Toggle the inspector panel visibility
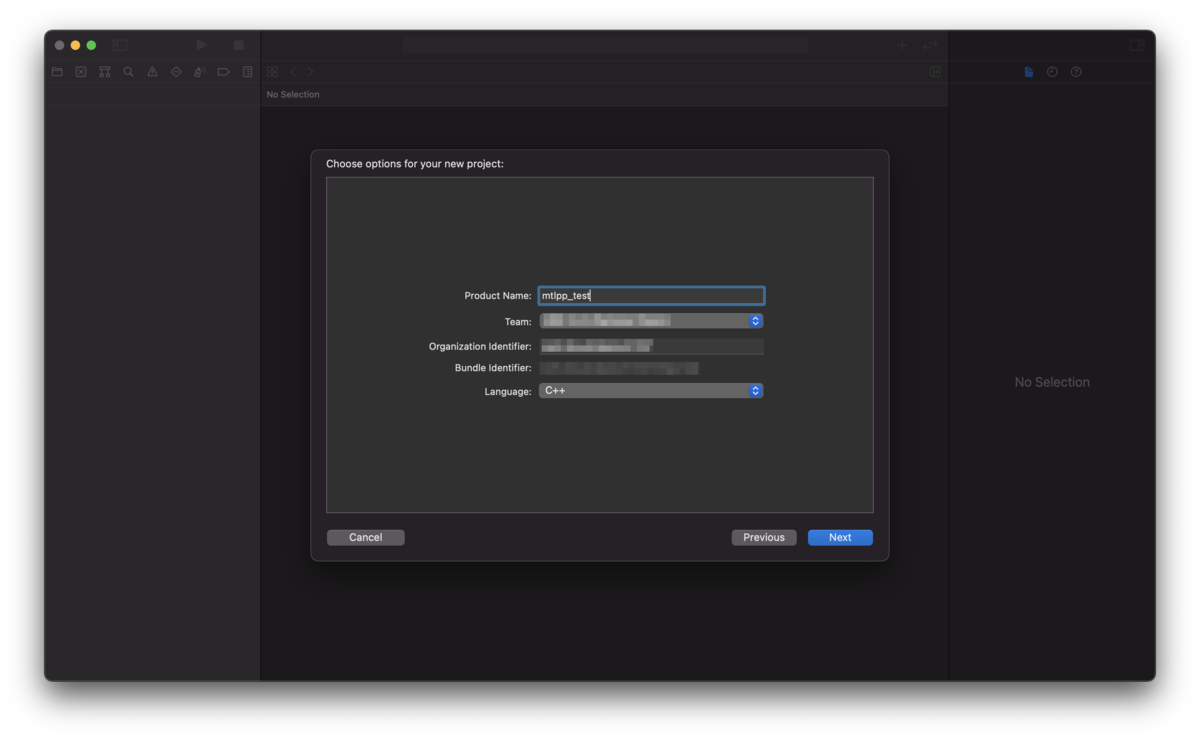Viewport: 1200px width, 740px height. pos(1137,45)
